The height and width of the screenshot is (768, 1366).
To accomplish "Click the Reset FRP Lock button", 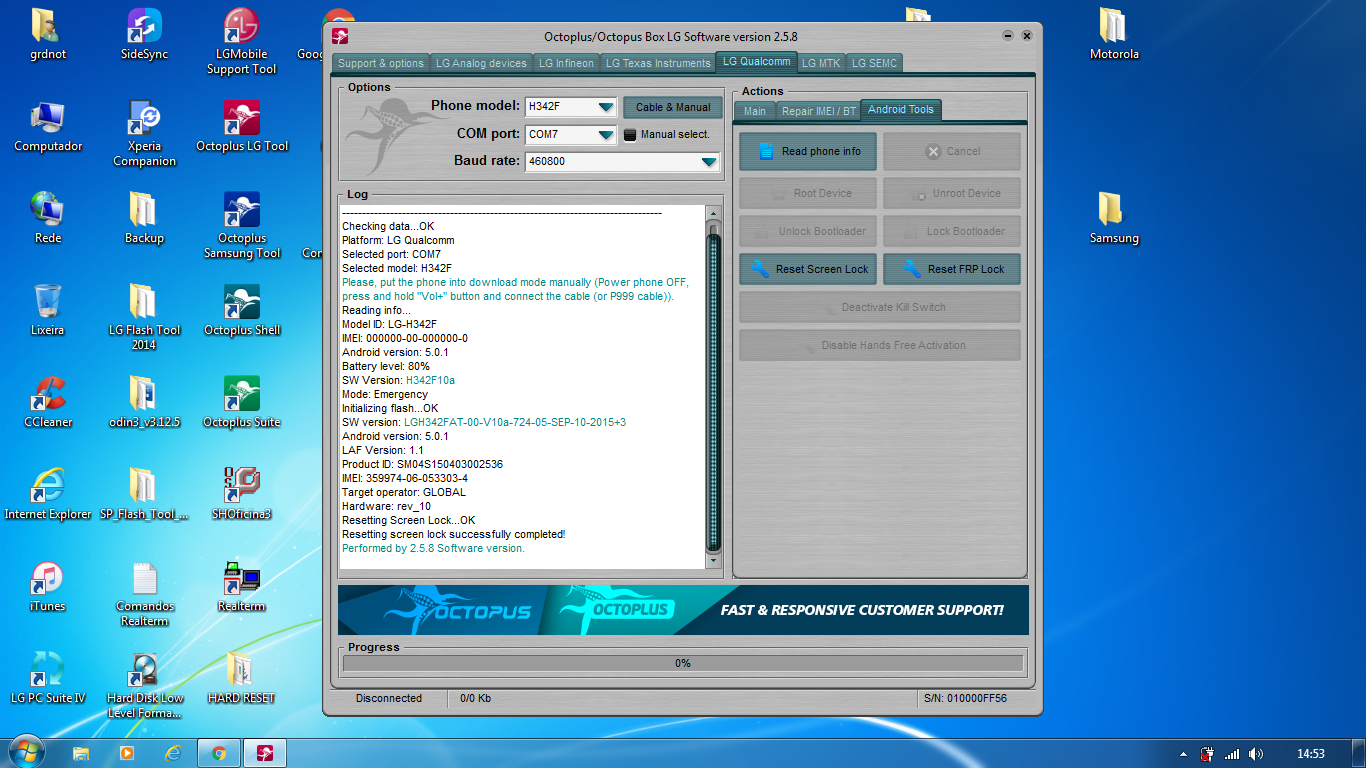I will [952, 269].
